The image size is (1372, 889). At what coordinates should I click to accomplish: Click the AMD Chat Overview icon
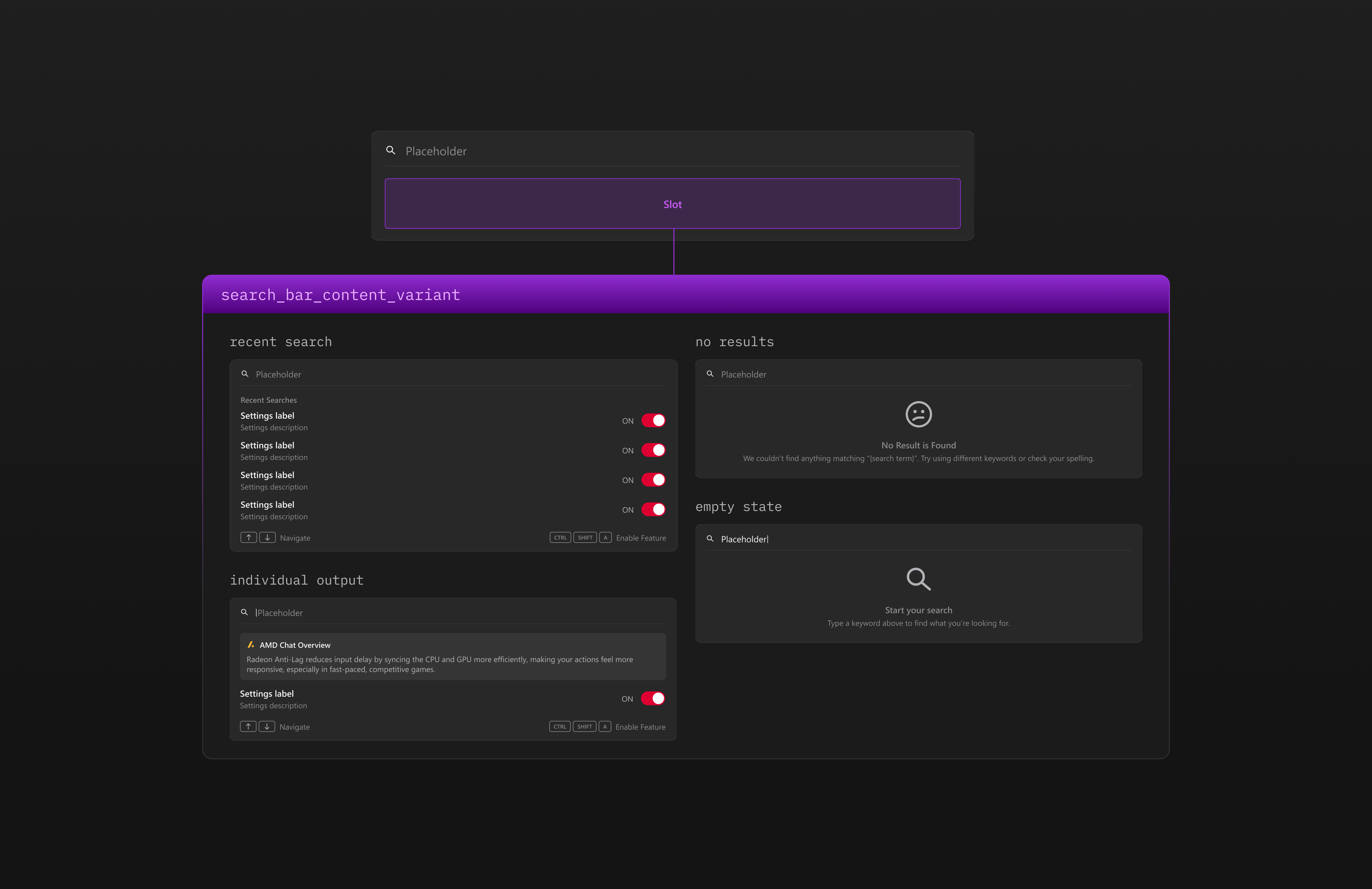[251, 644]
